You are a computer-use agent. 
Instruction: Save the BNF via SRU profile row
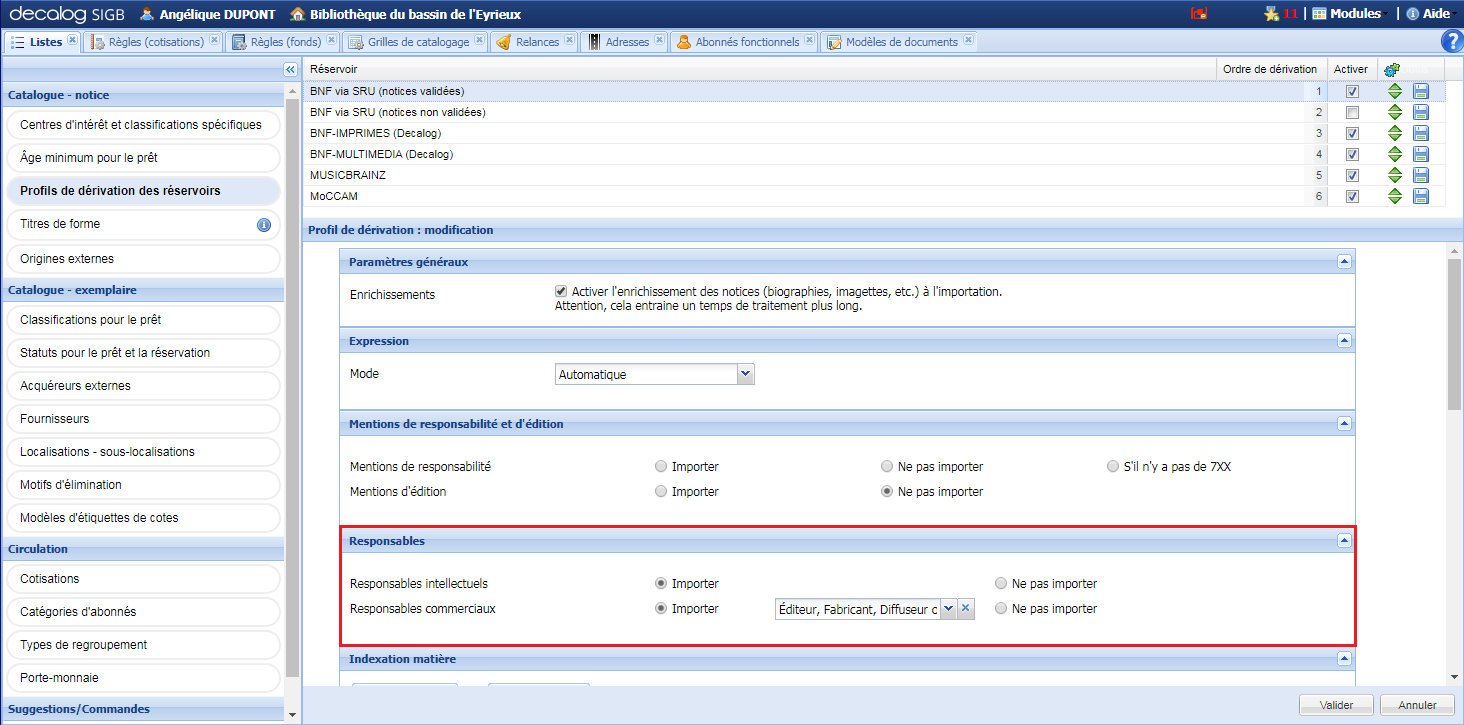1421,91
